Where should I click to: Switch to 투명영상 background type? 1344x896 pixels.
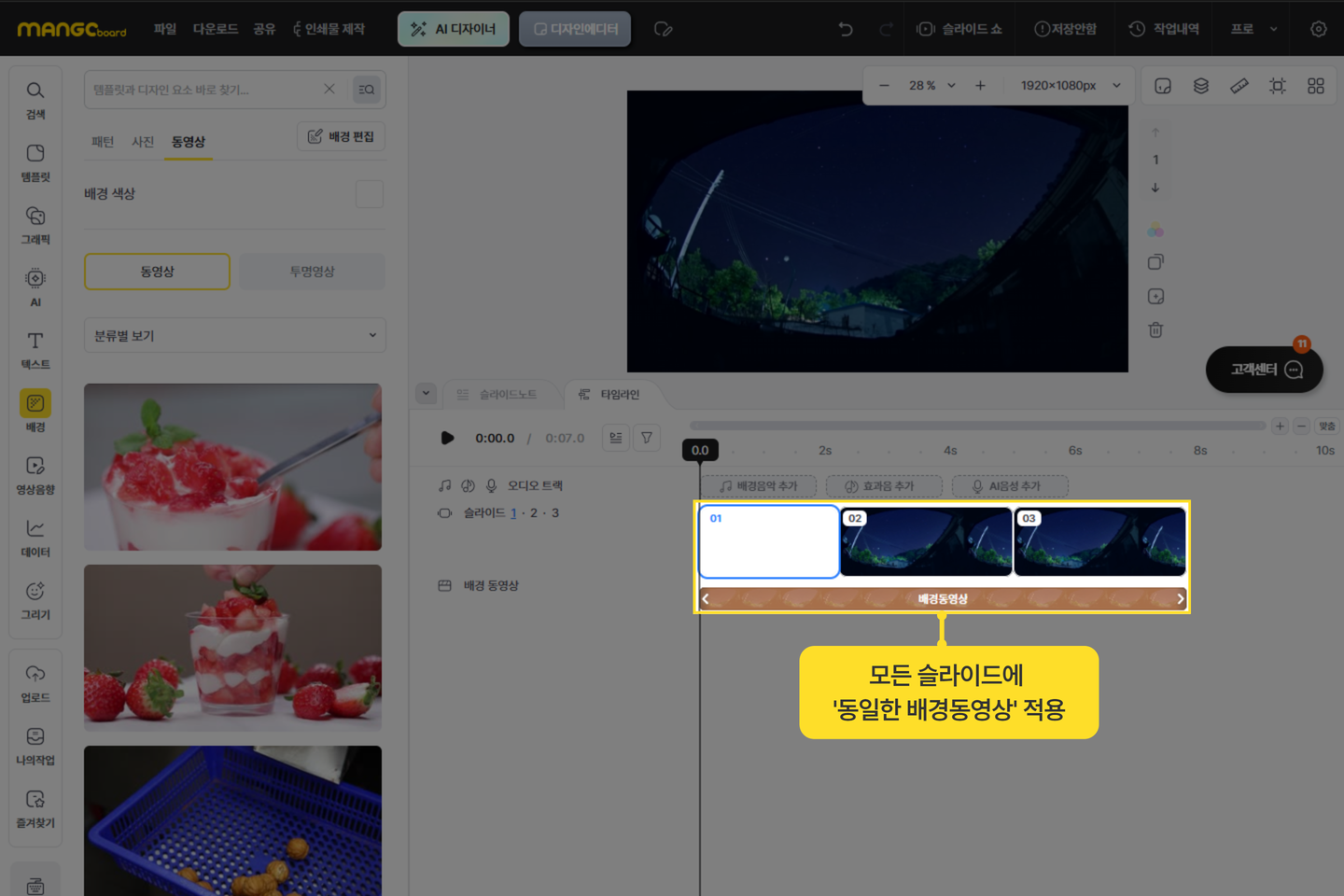[312, 272]
